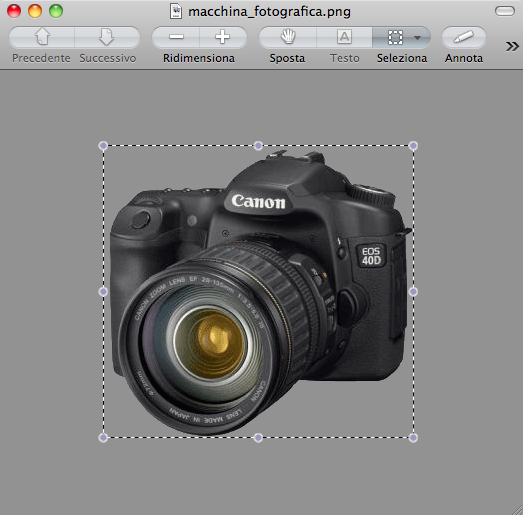Go to next image with Successivo arrow
This screenshot has width=523, height=515.
(107, 37)
